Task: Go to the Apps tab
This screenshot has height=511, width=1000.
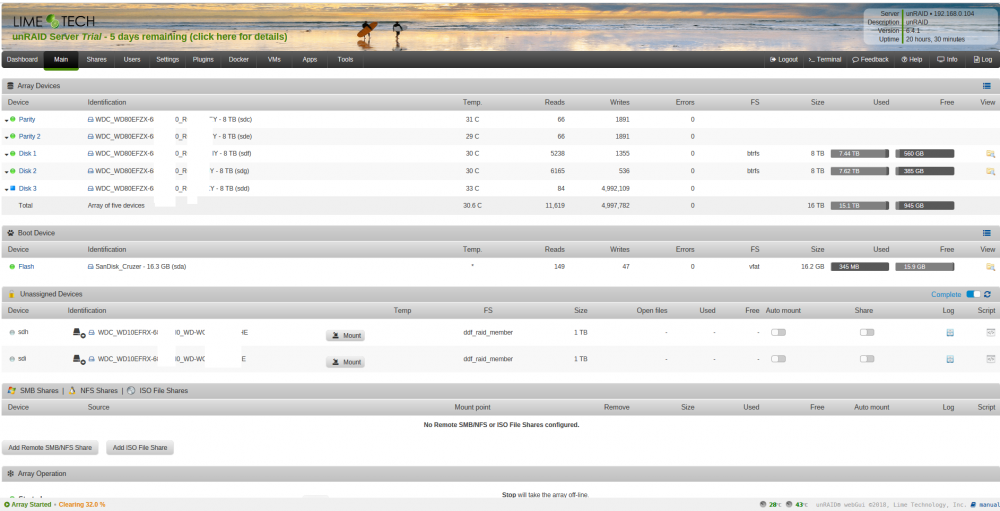Action: [310, 59]
